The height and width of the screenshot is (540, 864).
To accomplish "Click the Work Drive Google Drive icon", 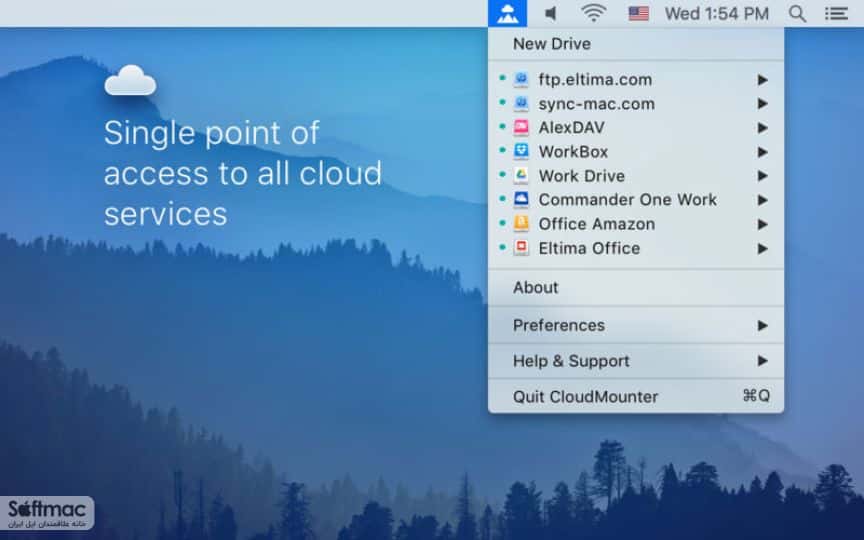I will point(521,176).
